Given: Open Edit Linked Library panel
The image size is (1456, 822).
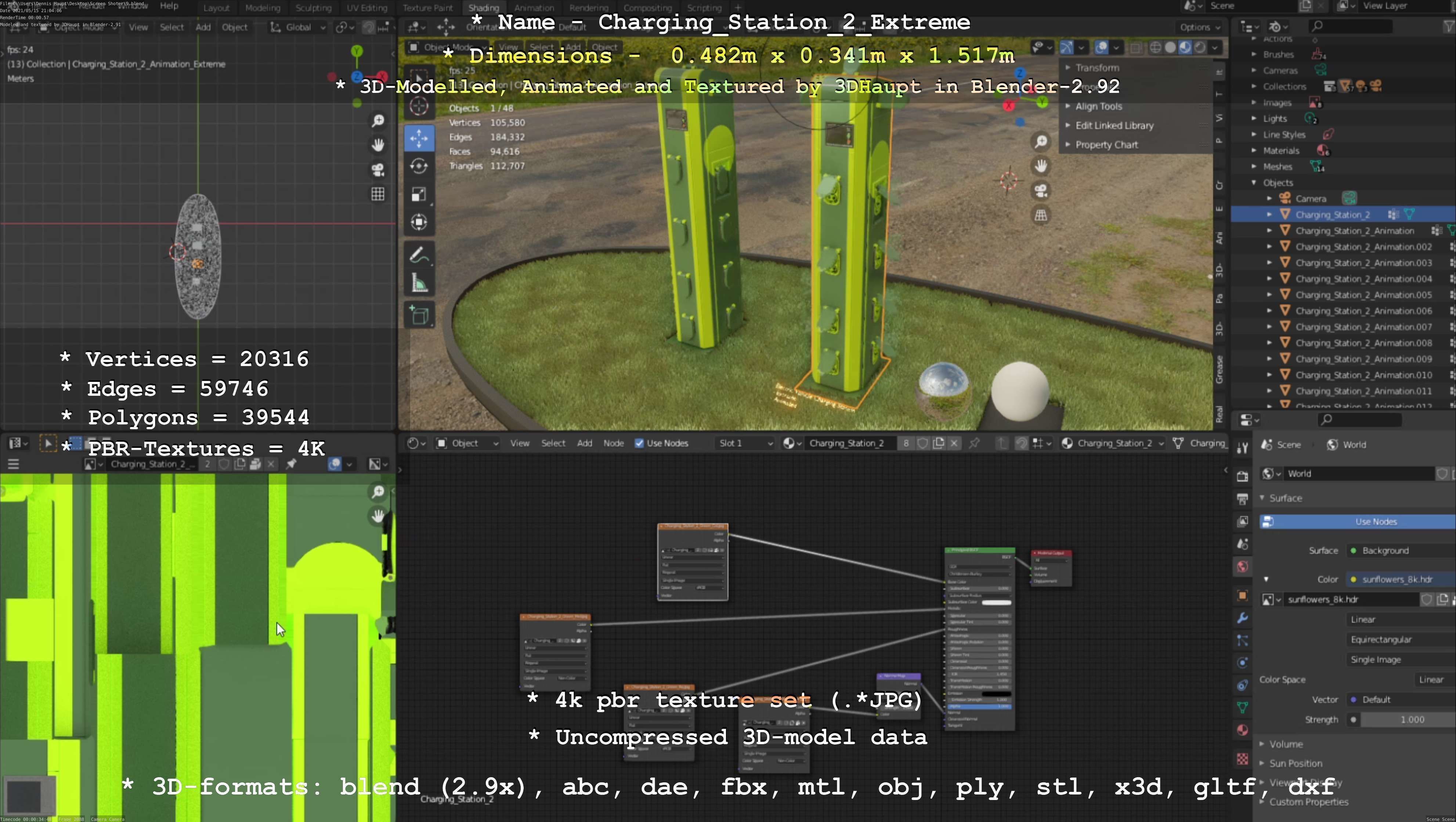Looking at the screenshot, I should click(1113, 126).
